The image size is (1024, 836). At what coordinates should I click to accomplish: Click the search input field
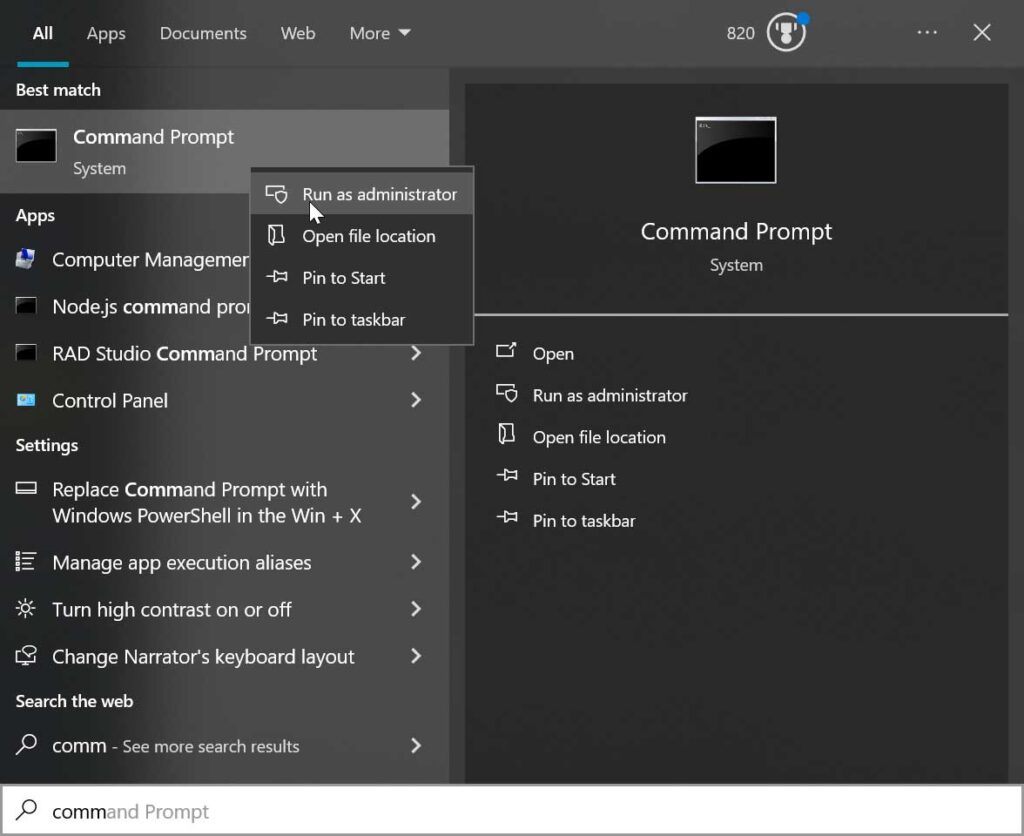pyautogui.click(x=200, y=810)
